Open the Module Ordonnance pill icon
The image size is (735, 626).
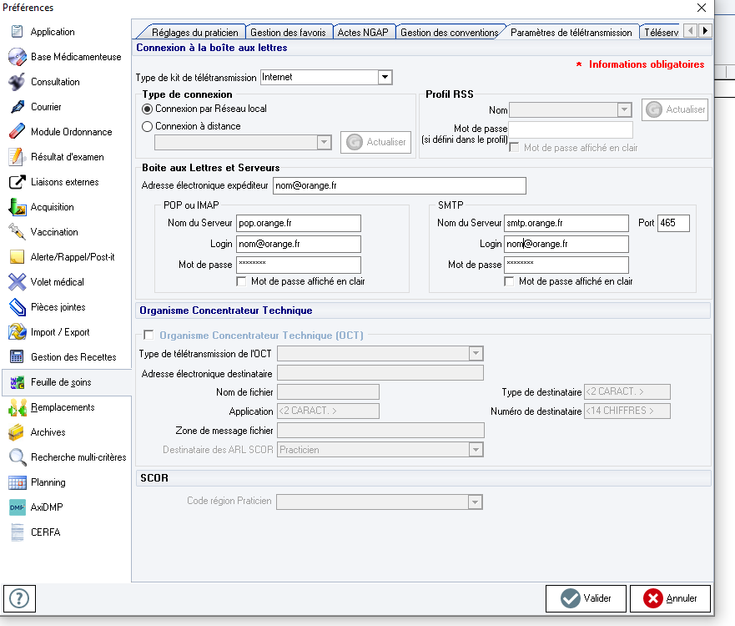[x=17, y=132]
